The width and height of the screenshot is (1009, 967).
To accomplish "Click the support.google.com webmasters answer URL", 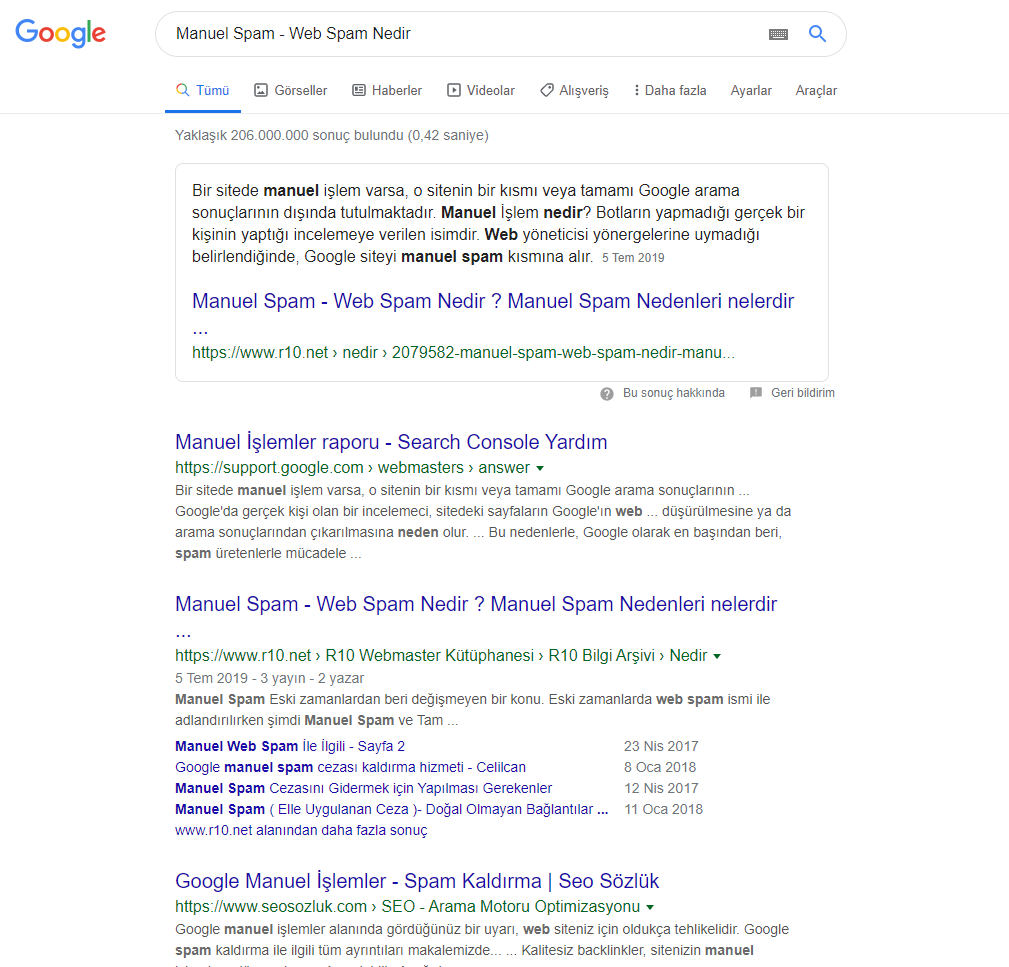I will [353, 468].
